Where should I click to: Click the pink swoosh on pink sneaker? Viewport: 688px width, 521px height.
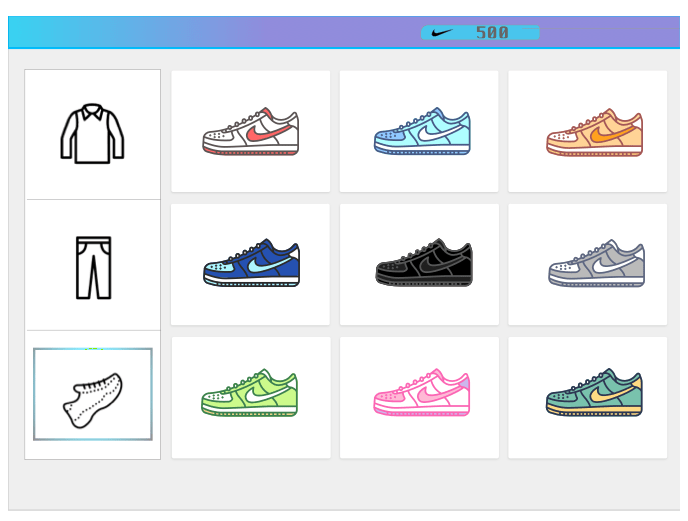coord(439,394)
